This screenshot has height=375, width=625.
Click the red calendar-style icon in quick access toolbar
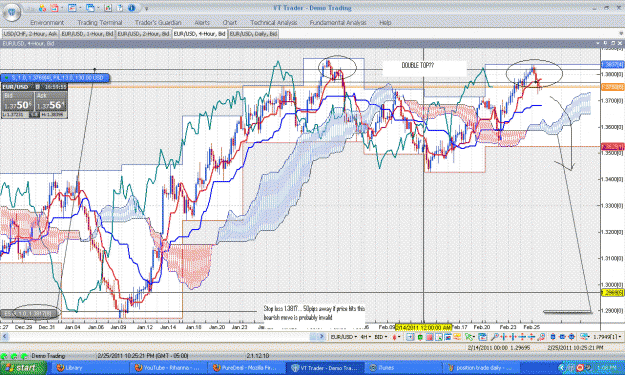54,8
